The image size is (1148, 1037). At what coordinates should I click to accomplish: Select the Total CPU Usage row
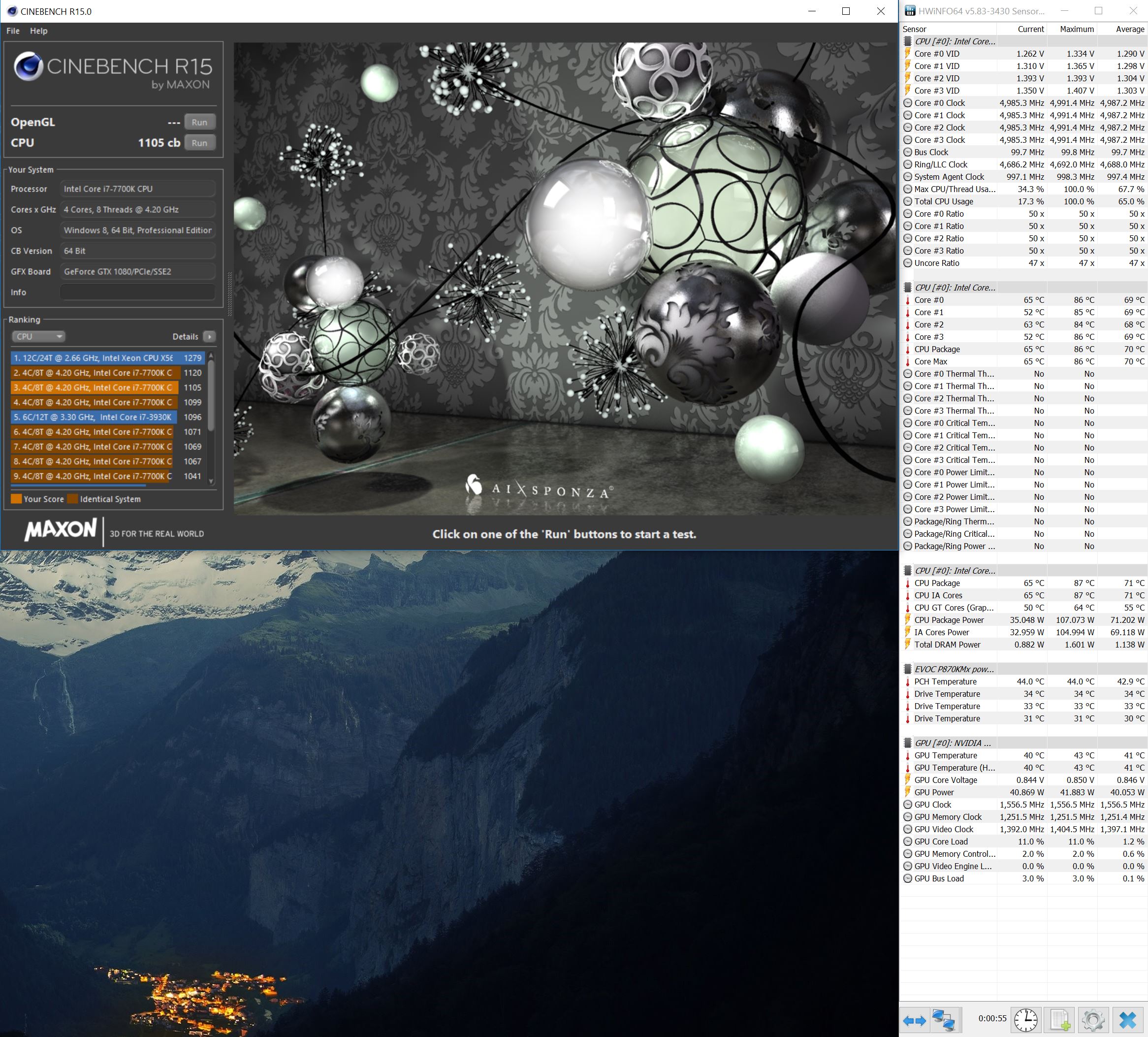click(1024, 201)
